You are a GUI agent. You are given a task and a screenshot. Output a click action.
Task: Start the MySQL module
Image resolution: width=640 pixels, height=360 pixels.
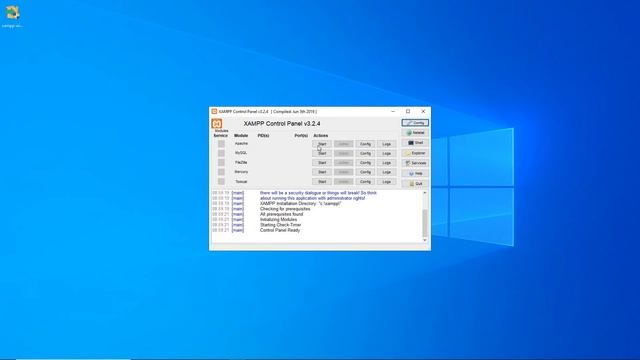pyautogui.click(x=322, y=153)
